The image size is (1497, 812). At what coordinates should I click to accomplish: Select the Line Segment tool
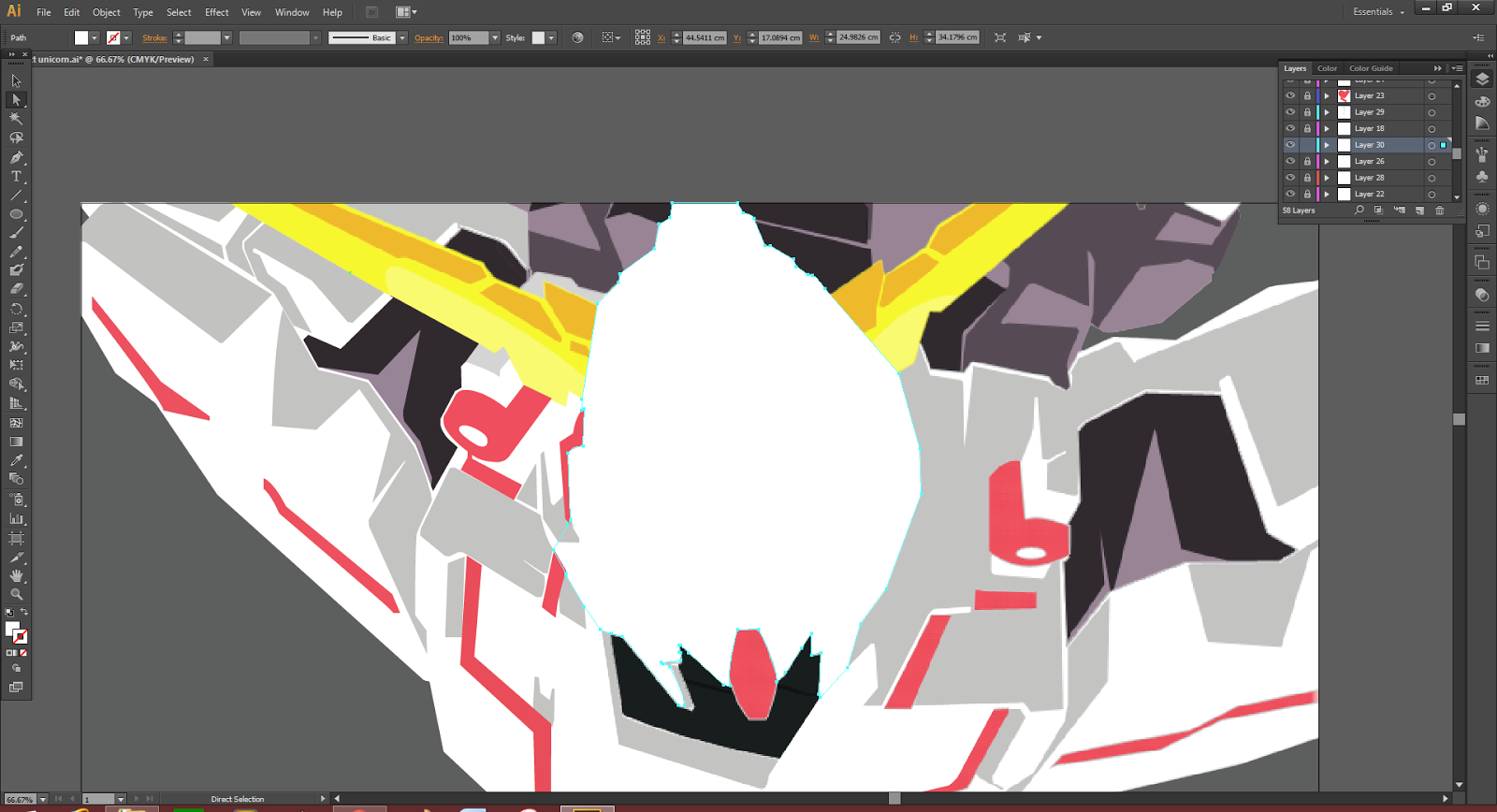pos(16,196)
